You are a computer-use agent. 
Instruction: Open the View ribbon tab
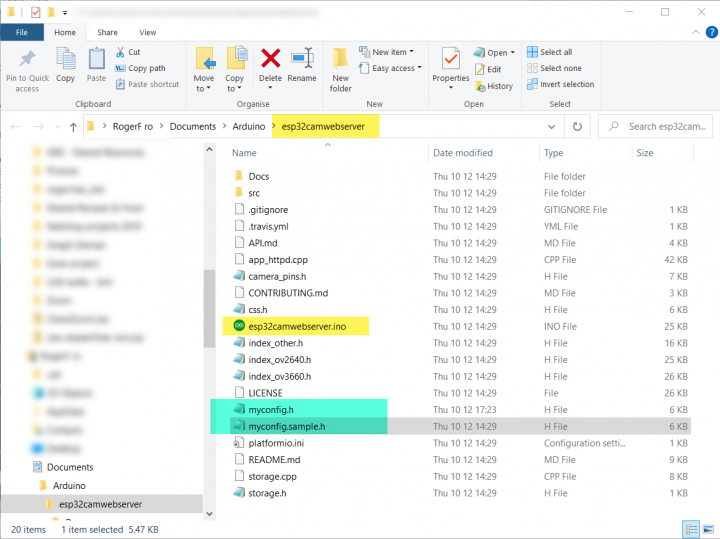[147, 32]
